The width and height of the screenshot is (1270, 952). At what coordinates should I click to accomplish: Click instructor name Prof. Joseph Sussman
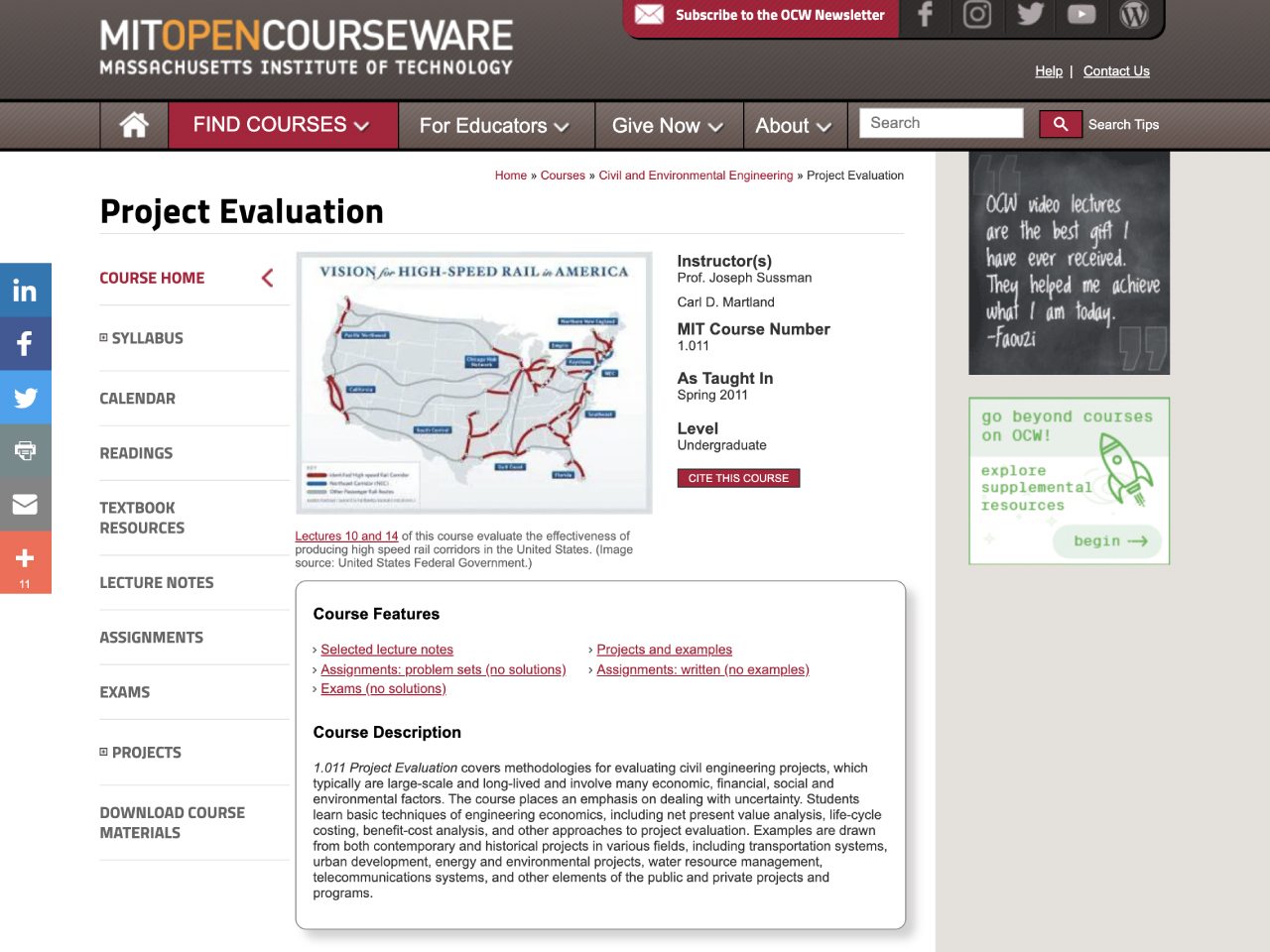point(744,278)
